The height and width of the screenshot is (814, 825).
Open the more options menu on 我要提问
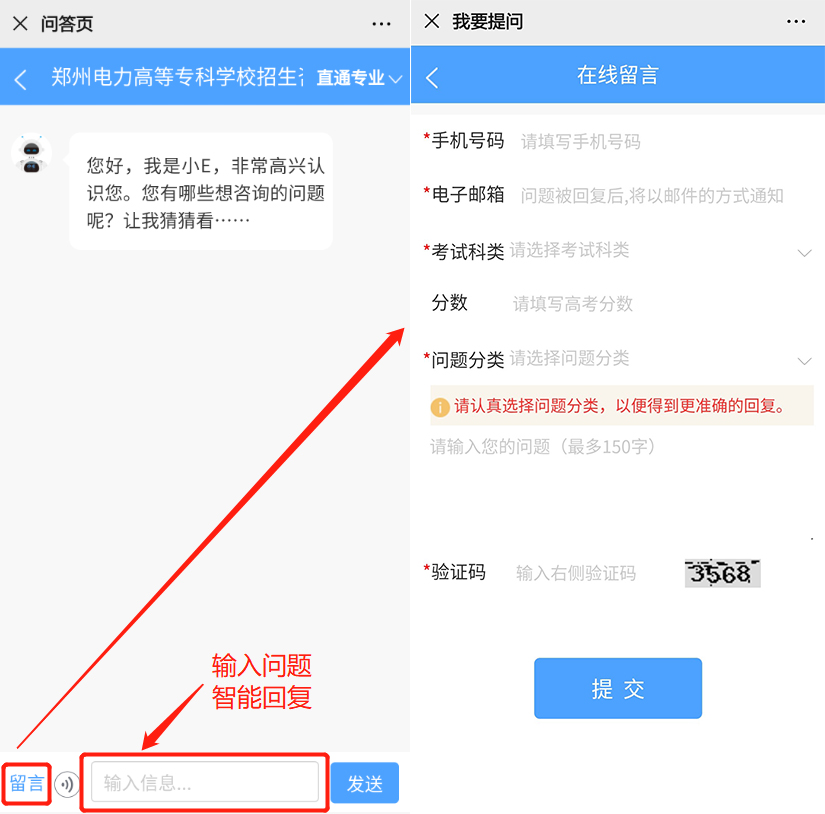[x=796, y=22]
